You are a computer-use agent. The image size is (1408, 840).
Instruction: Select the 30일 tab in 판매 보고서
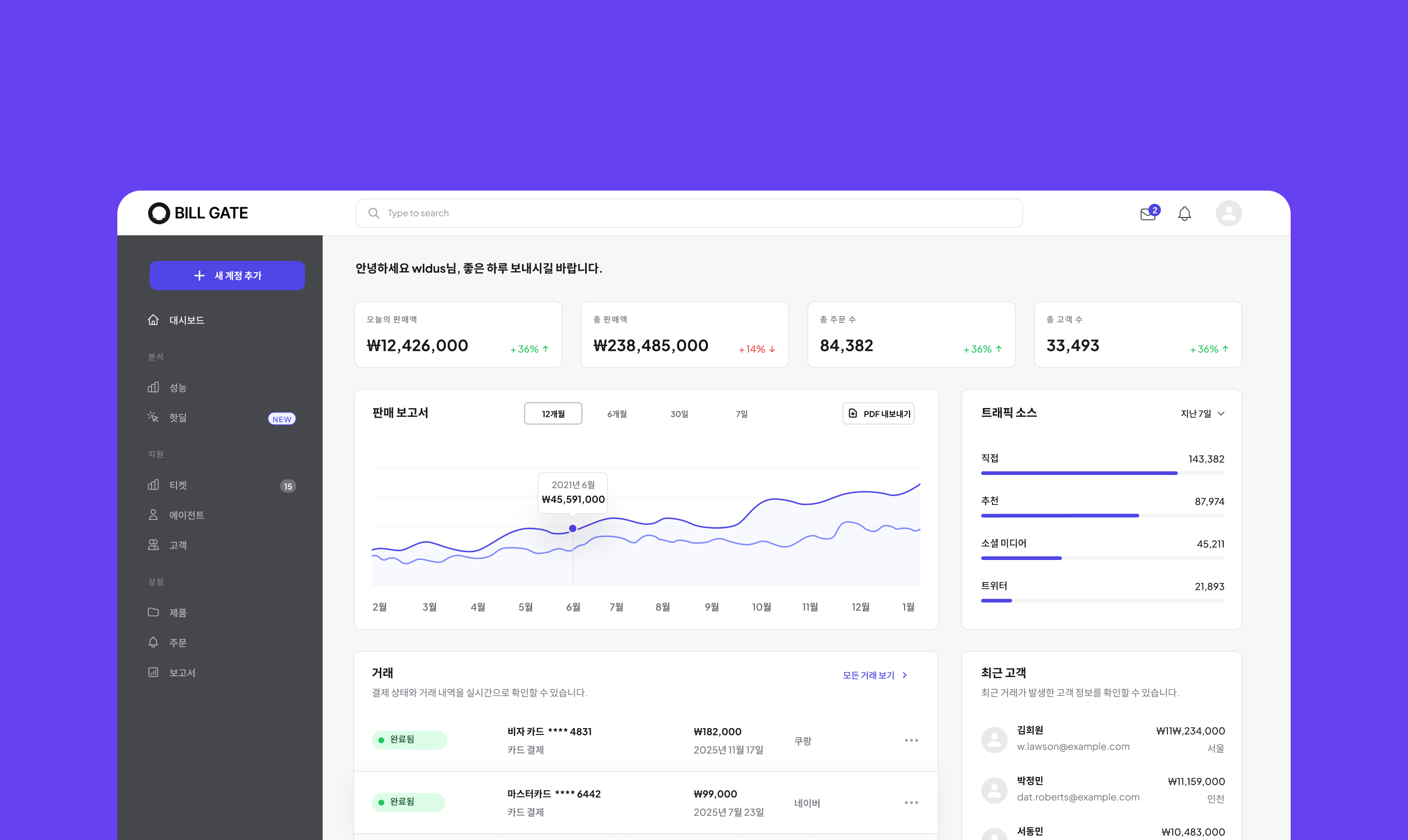click(679, 414)
